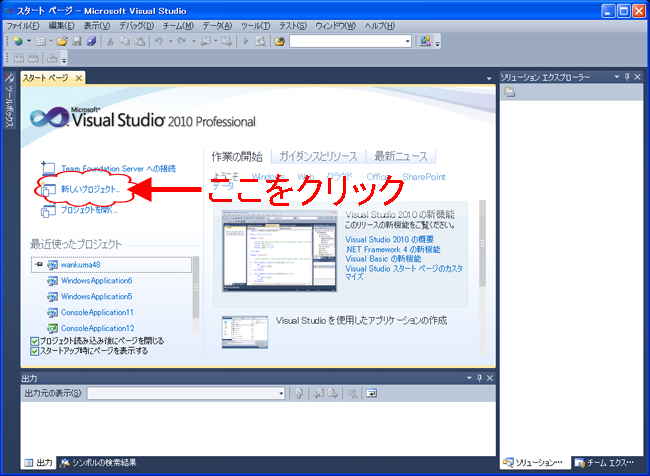Open Output panel window position dropdown
Screen dimensions: 650x476
[469, 378]
